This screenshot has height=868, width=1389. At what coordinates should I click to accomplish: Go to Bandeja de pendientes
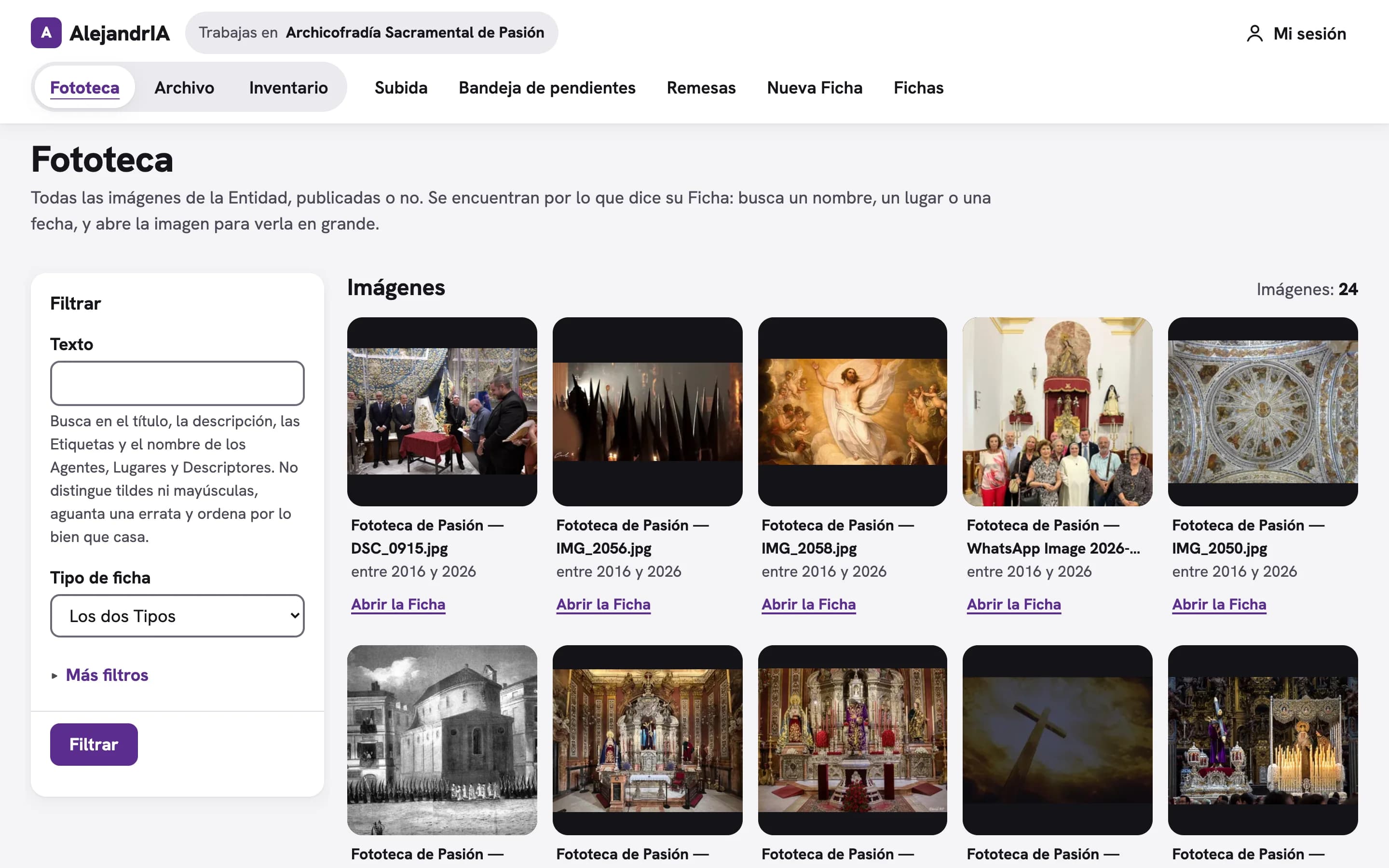pyautogui.click(x=547, y=87)
